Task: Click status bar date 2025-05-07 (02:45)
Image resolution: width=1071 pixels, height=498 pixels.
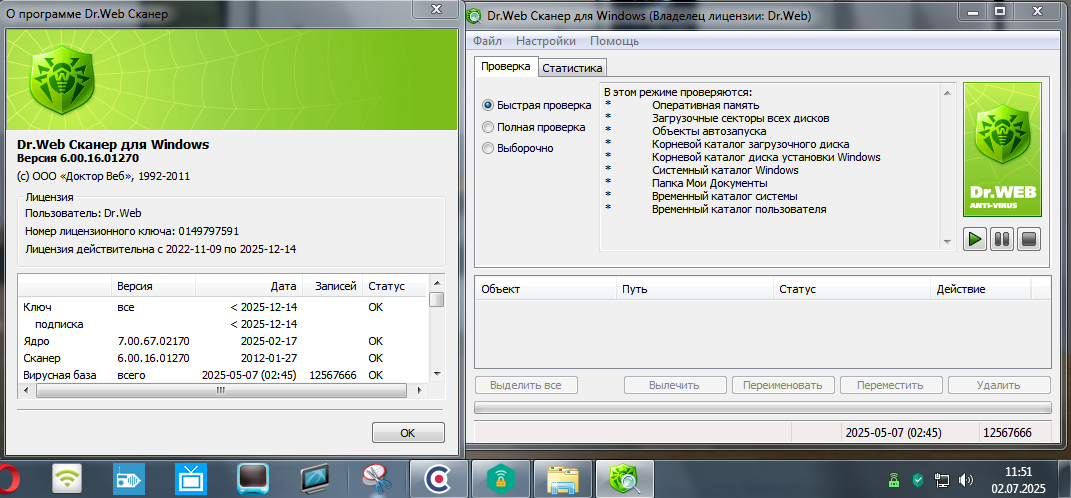Action: click(x=893, y=432)
